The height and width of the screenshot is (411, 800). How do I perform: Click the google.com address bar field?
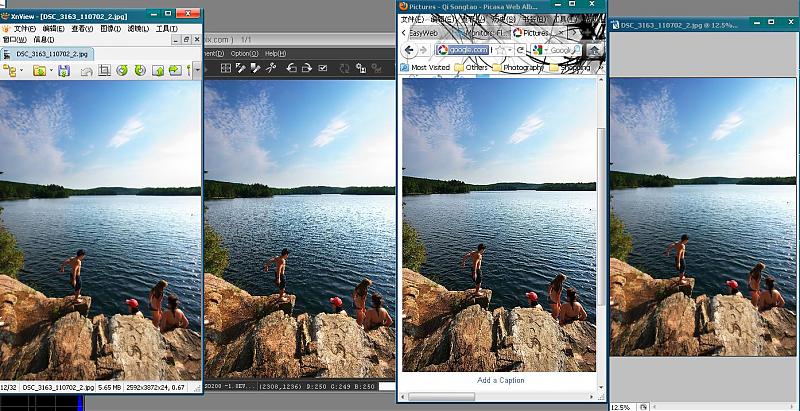coord(468,50)
